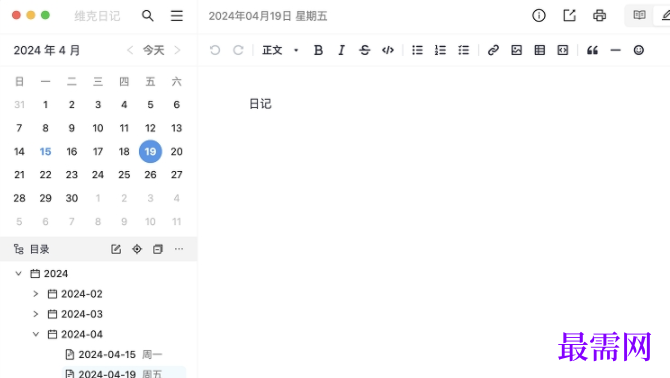
Task: Insert a code block
Action: 563,50
